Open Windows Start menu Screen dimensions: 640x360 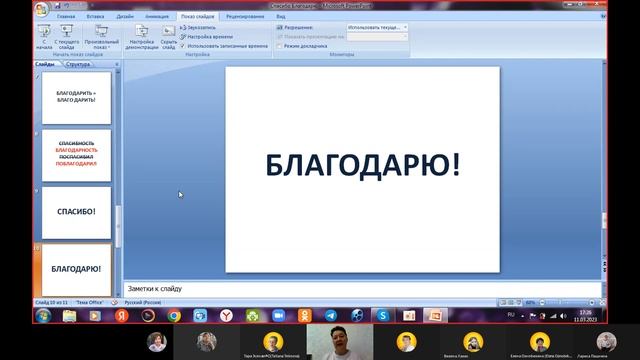43,316
